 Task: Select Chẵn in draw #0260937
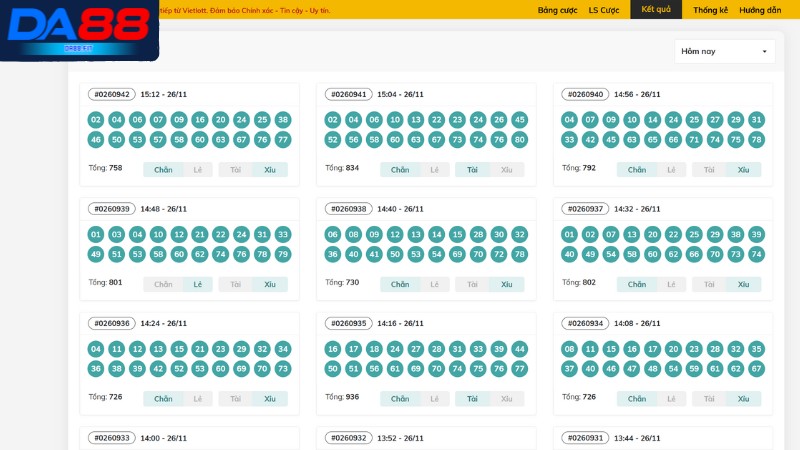[x=637, y=284]
